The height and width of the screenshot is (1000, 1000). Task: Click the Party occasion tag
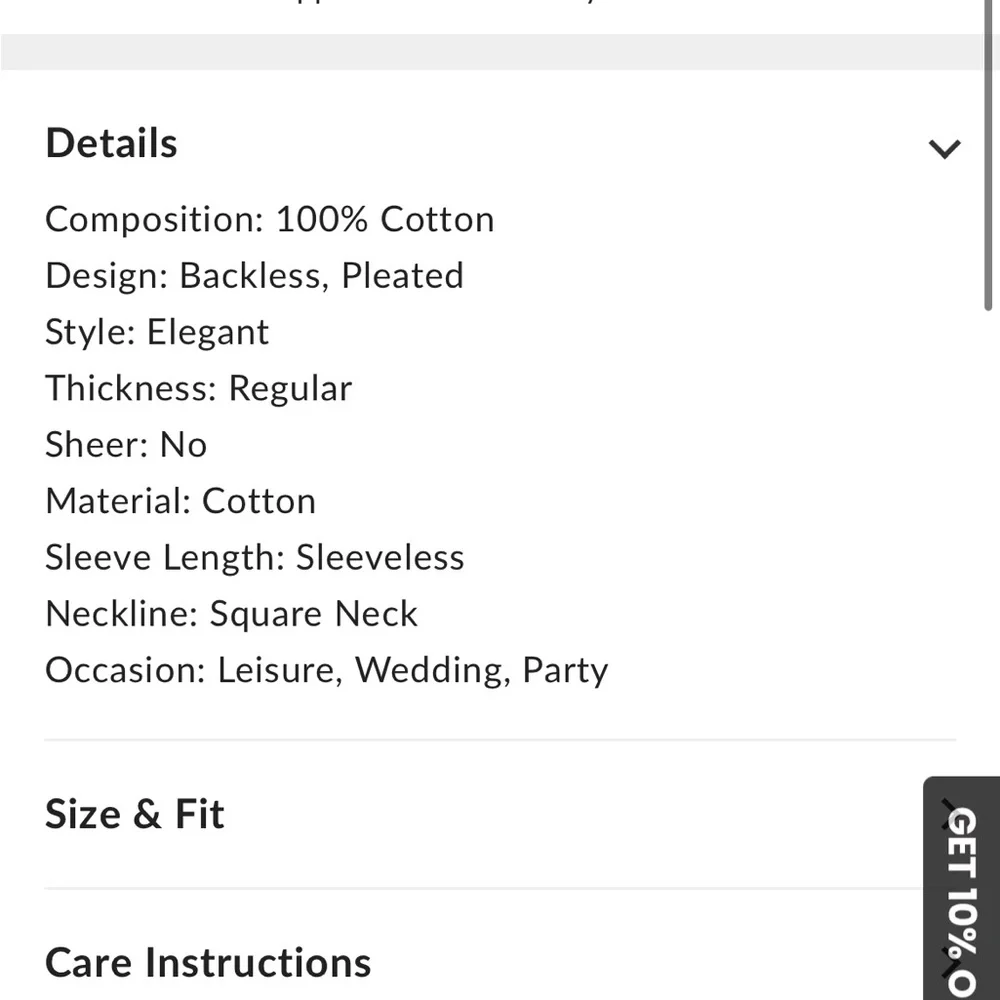pos(566,669)
